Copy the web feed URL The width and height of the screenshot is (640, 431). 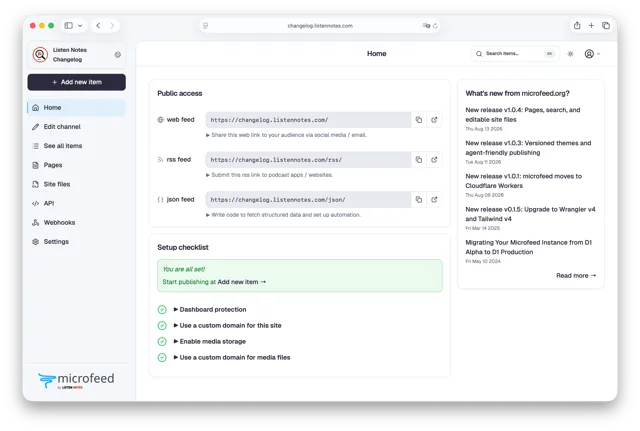419,120
